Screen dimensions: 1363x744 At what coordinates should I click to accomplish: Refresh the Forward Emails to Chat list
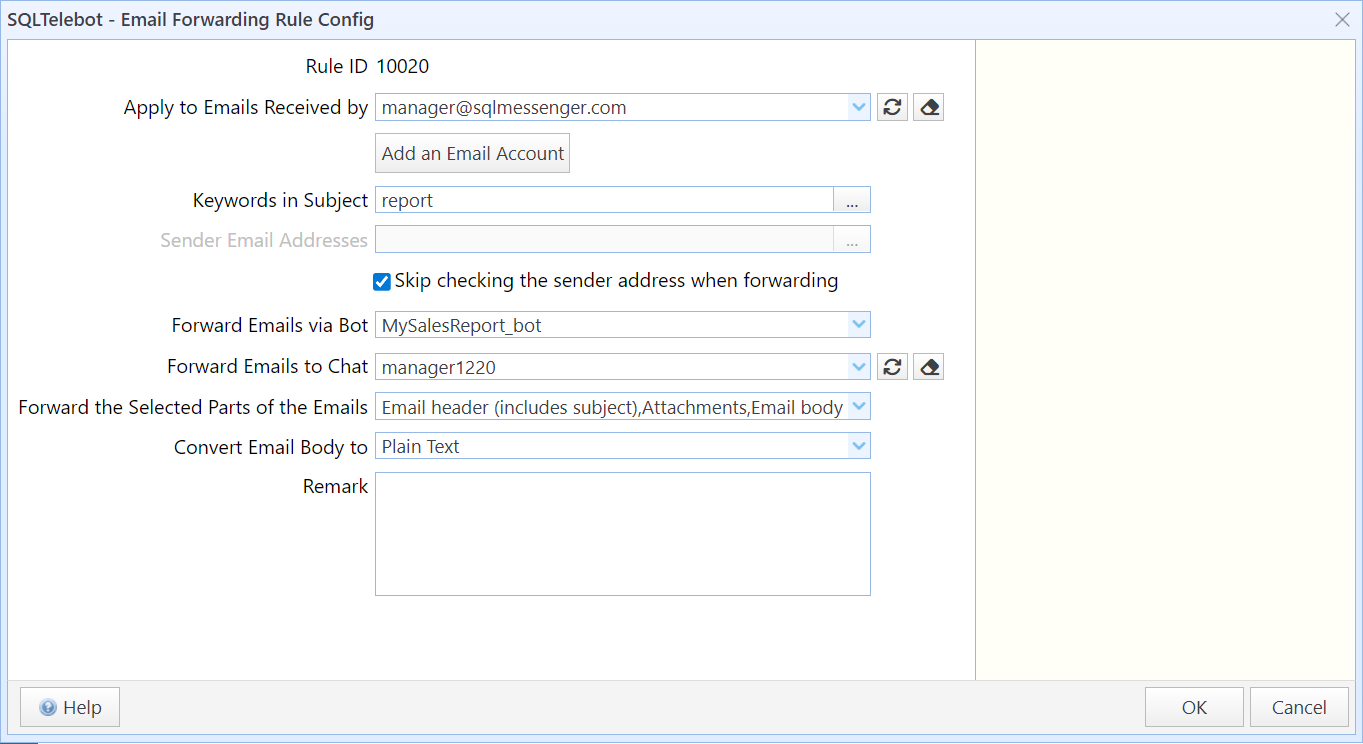pos(892,367)
